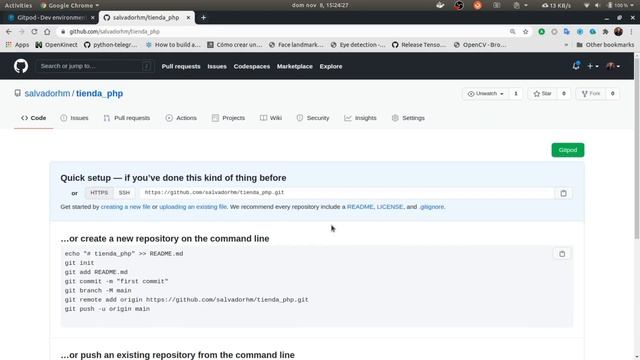Open Explore in the top navigation

[x=331, y=66]
